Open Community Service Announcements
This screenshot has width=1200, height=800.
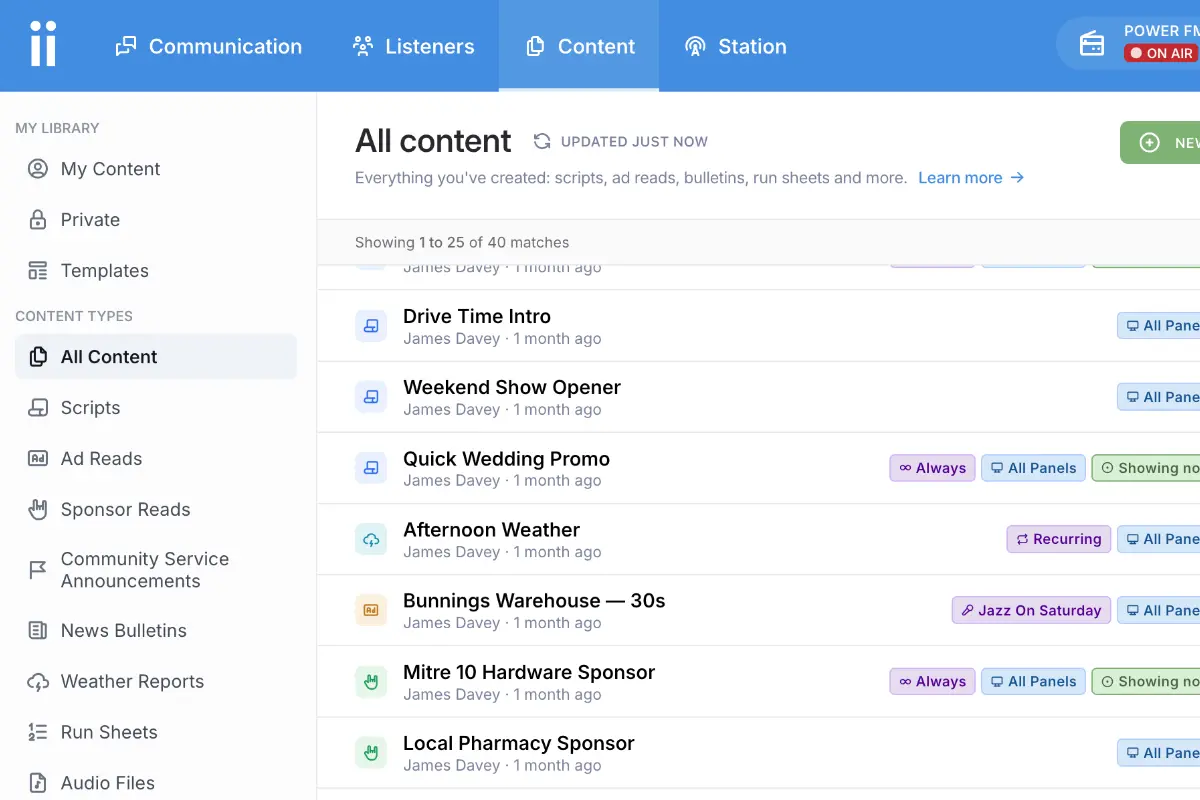[x=156, y=570]
